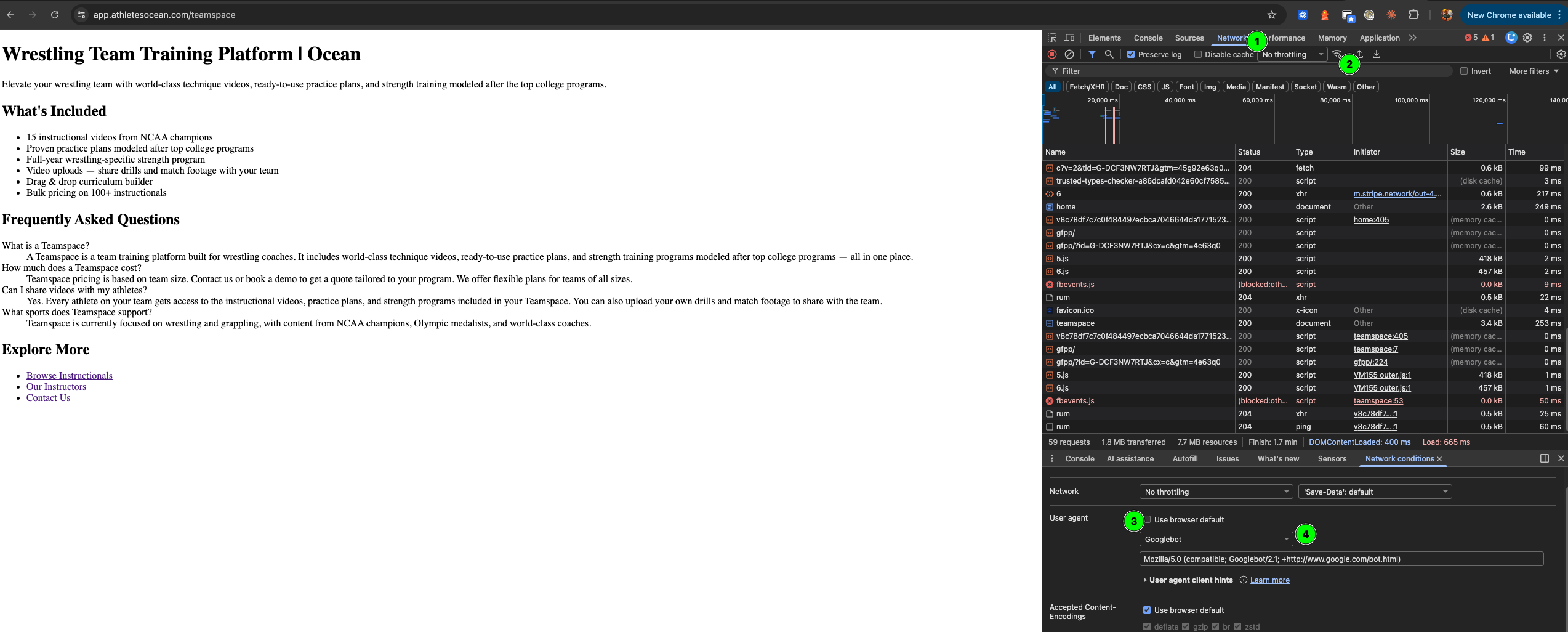
Task: Open the Learn more link
Action: click(x=1270, y=580)
